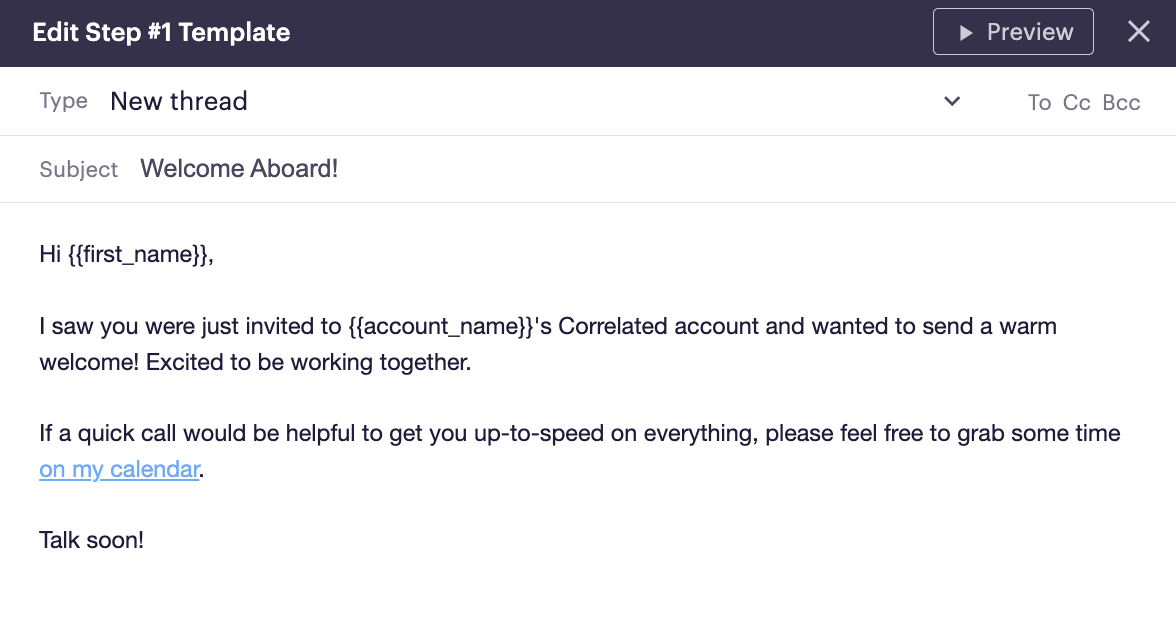The height and width of the screenshot is (628, 1176).
Task: Add To recipients field
Action: click(1039, 102)
